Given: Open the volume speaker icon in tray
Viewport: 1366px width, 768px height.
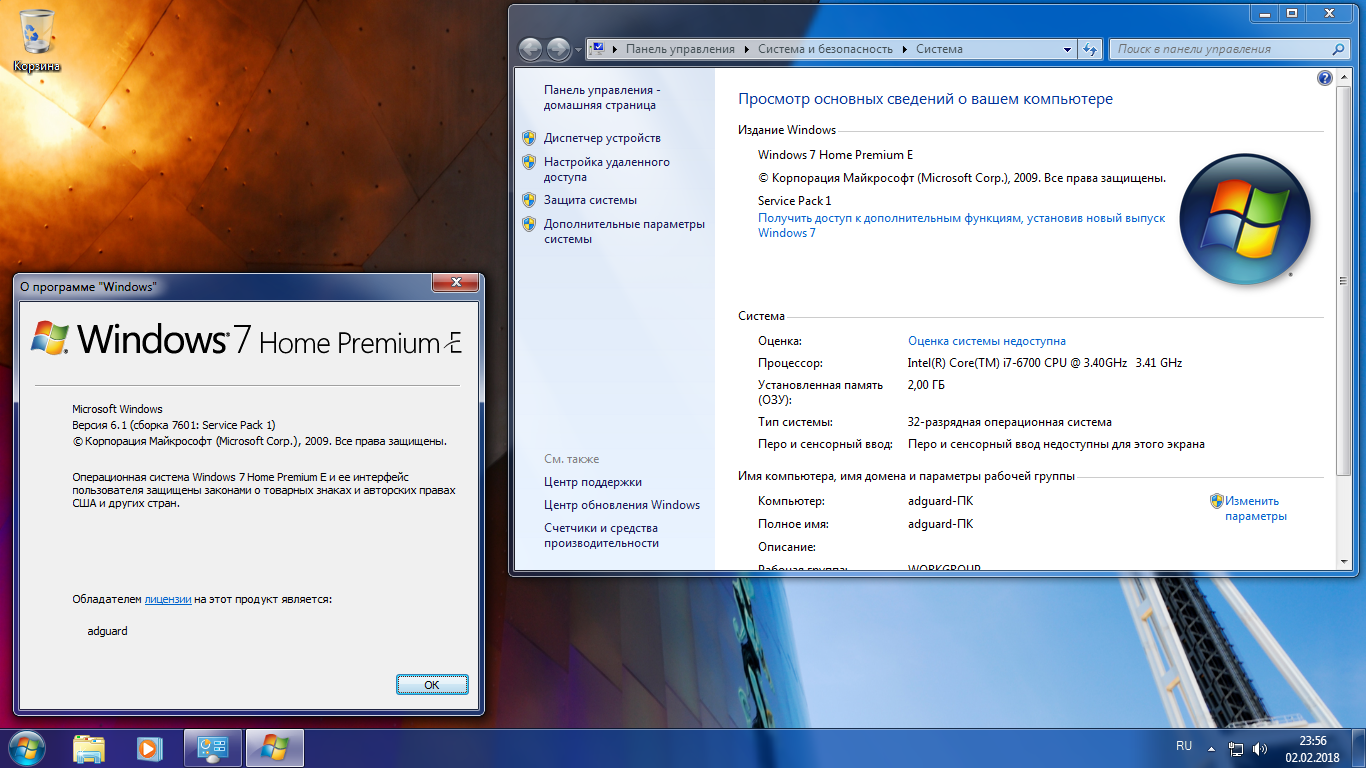Looking at the screenshot, I should (x=1260, y=749).
